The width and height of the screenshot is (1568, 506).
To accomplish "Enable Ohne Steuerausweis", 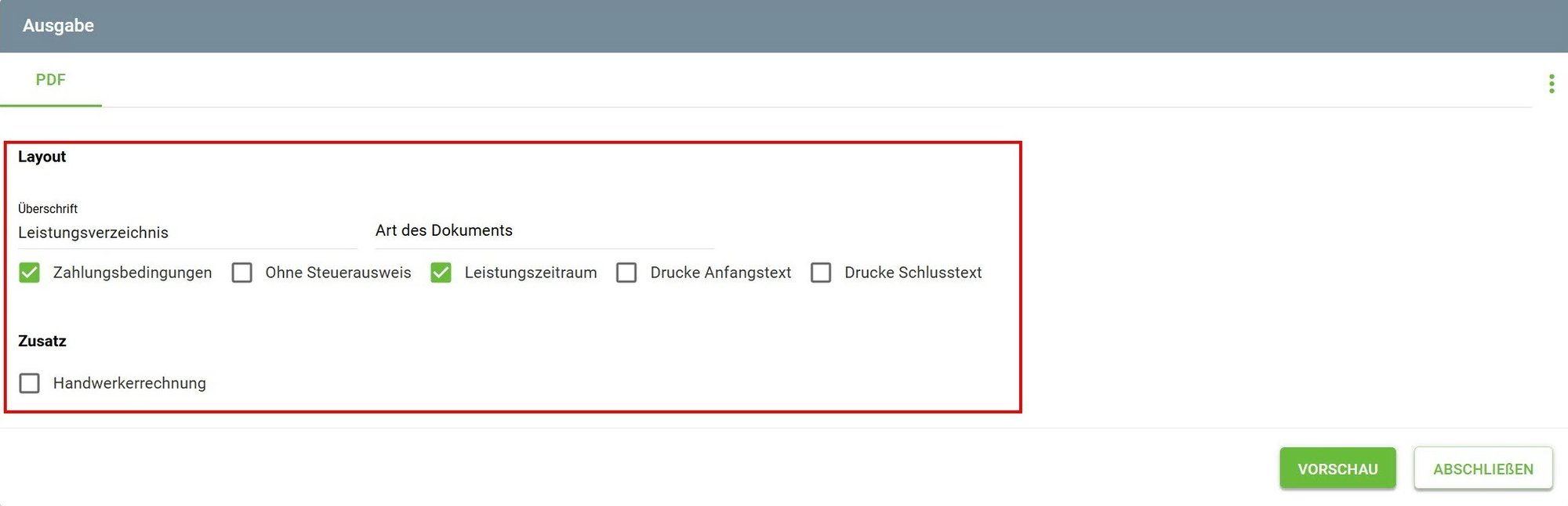I will (x=241, y=273).
